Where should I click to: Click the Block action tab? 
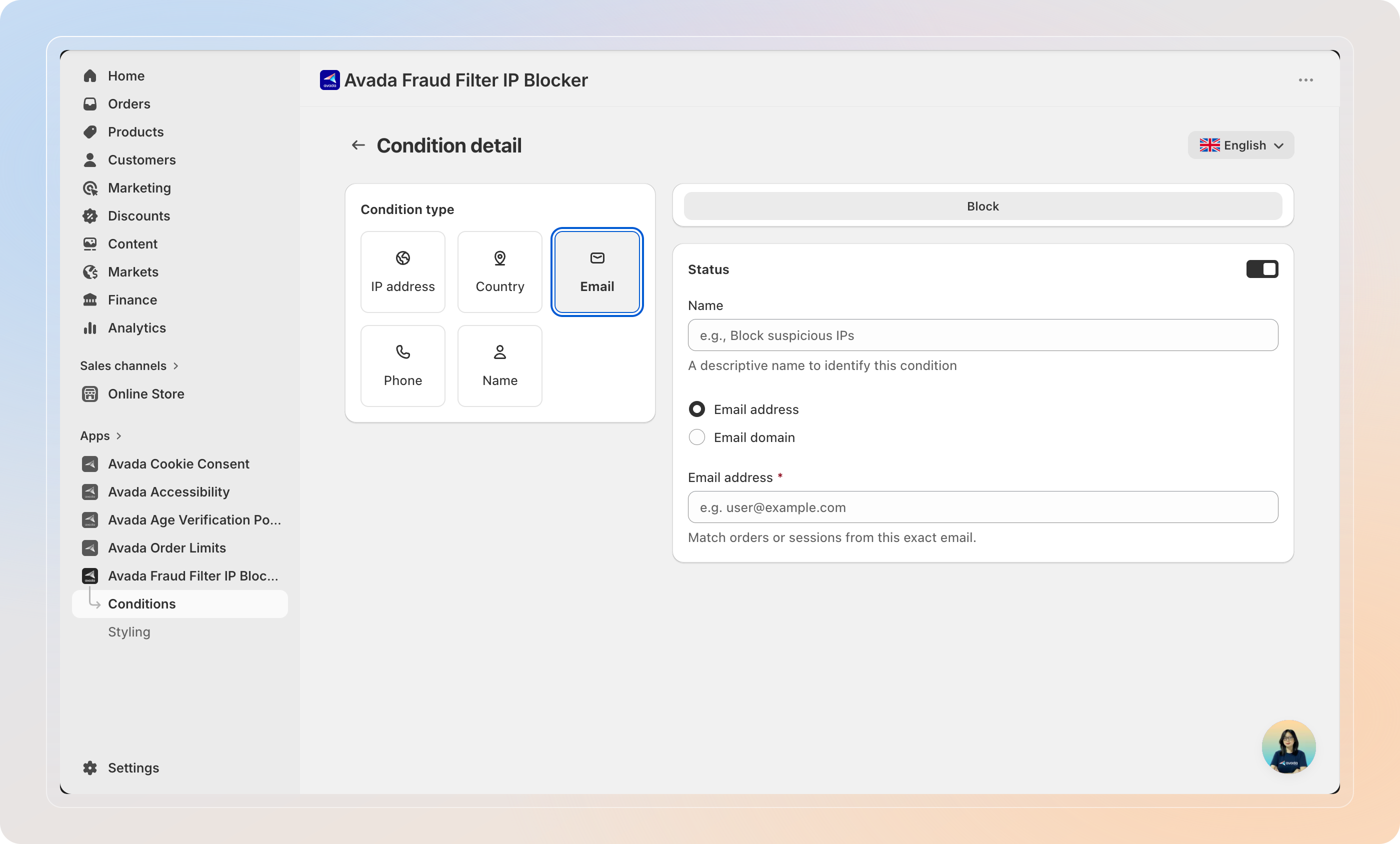pos(983,206)
